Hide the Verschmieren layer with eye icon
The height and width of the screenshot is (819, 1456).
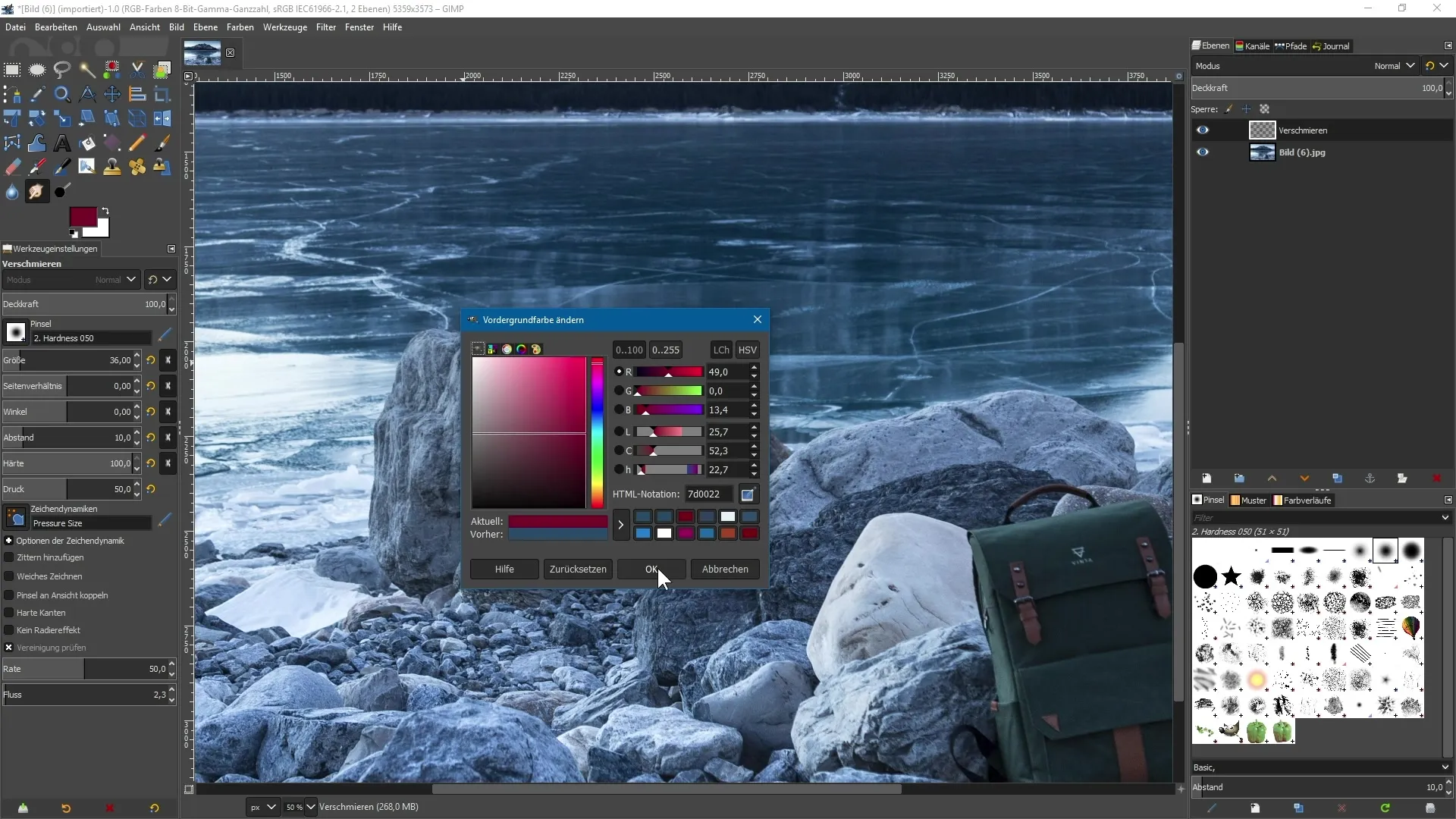(1203, 130)
